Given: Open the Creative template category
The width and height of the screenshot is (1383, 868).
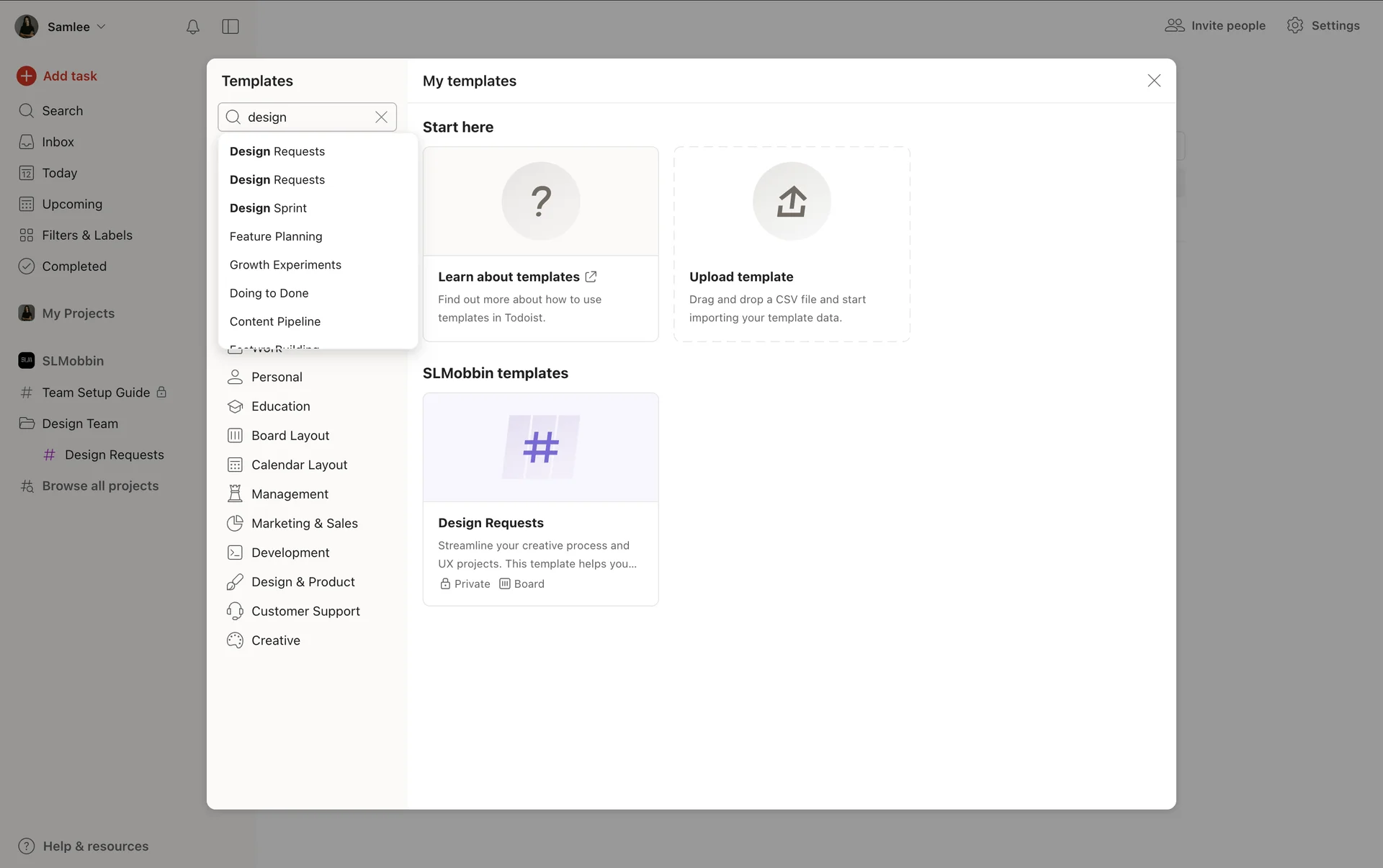Looking at the screenshot, I should tap(275, 640).
